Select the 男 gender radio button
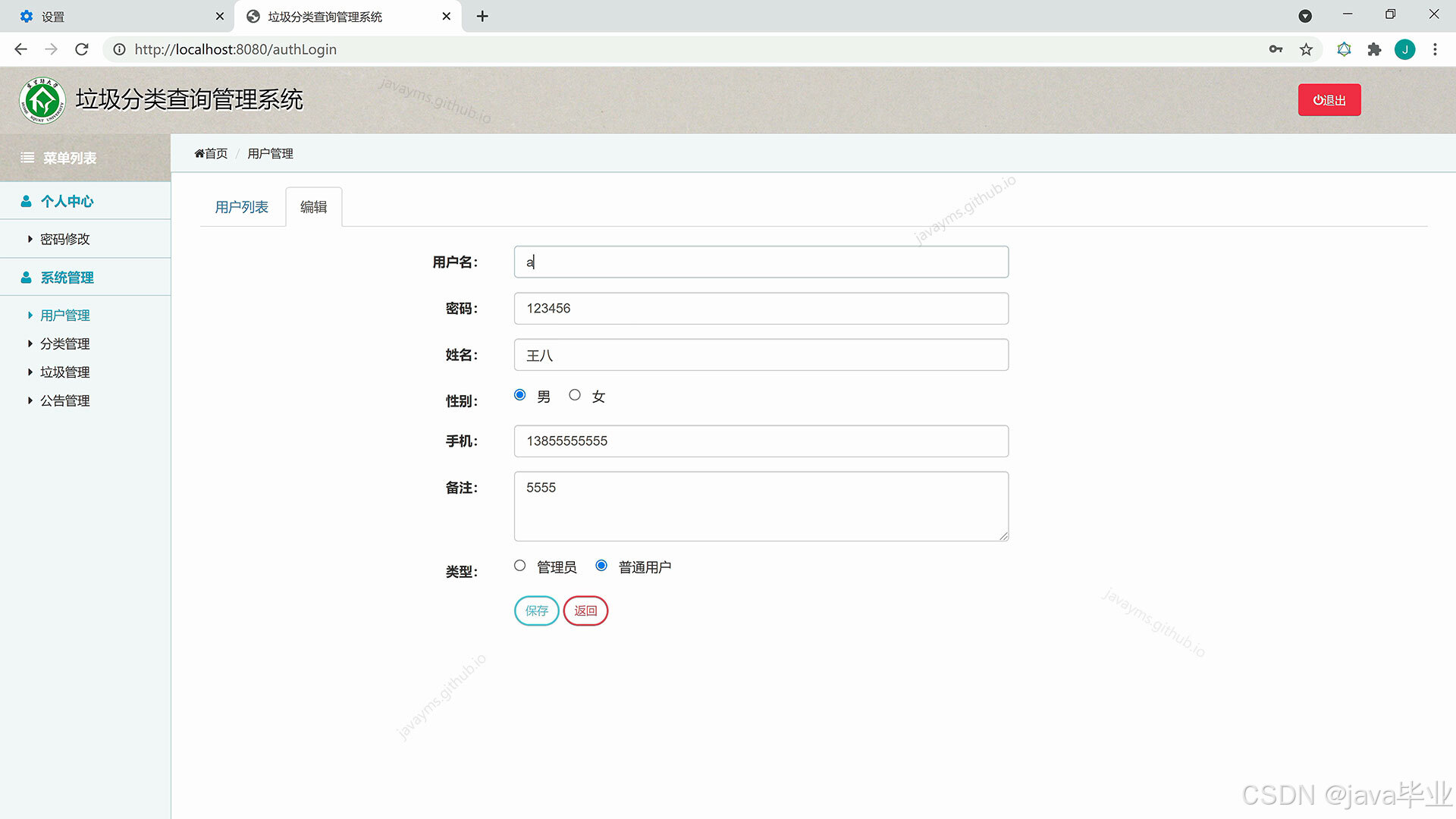 (519, 394)
